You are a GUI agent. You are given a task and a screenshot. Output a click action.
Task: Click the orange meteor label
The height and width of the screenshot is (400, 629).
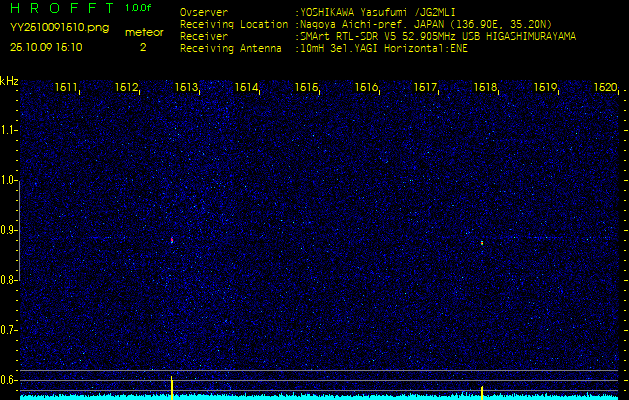point(142,32)
